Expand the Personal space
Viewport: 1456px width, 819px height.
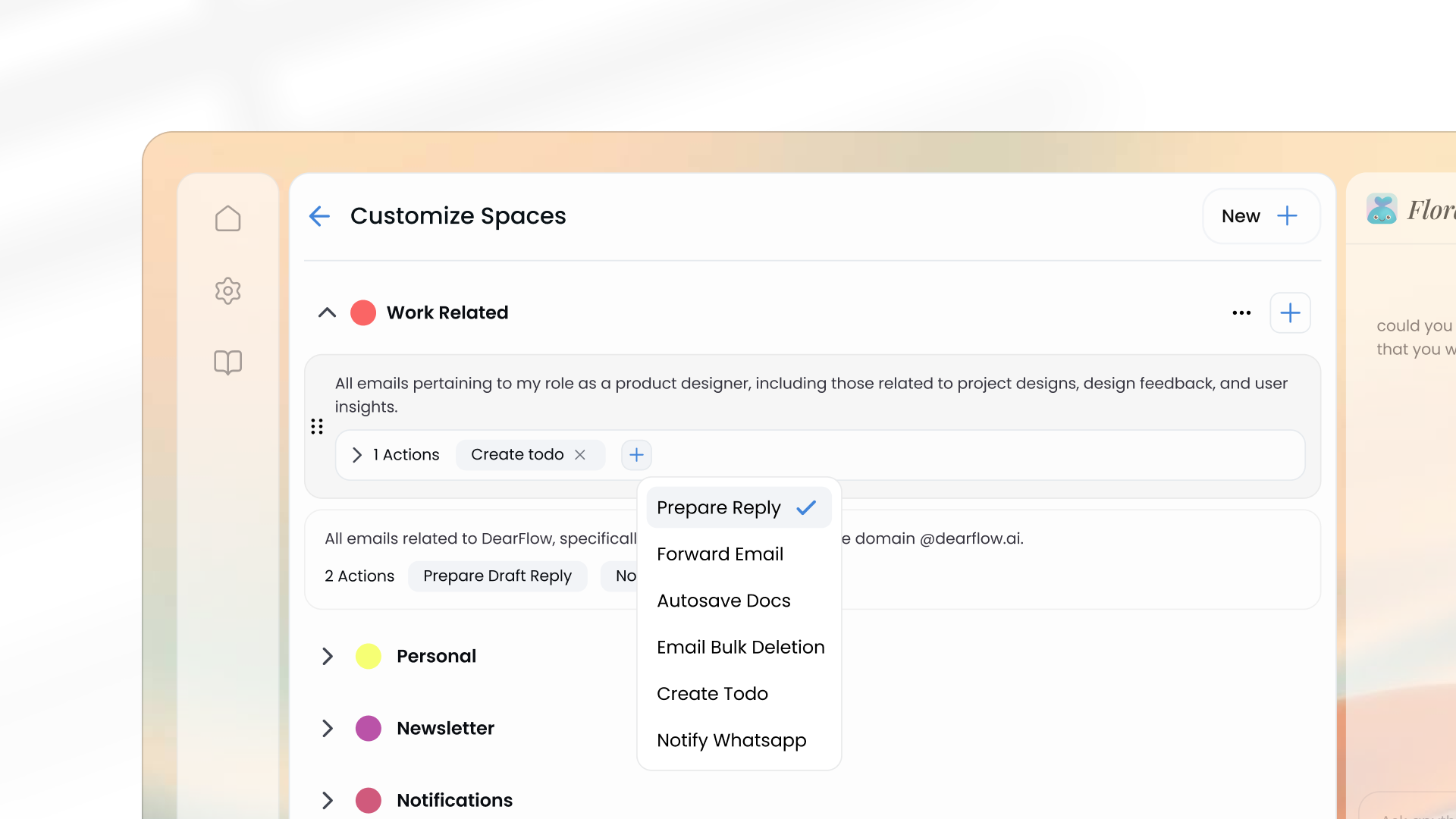tap(327, 656)
